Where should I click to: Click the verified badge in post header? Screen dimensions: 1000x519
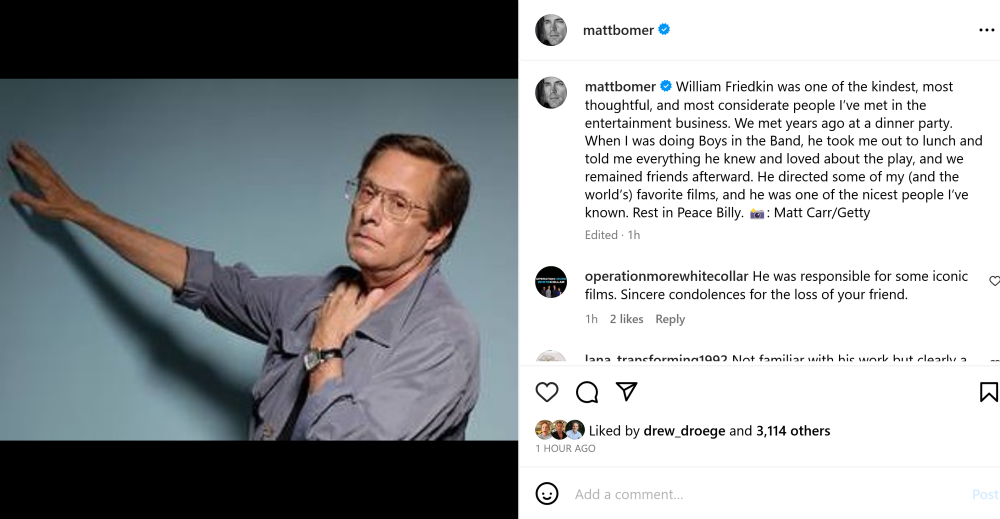coord(665,30)
